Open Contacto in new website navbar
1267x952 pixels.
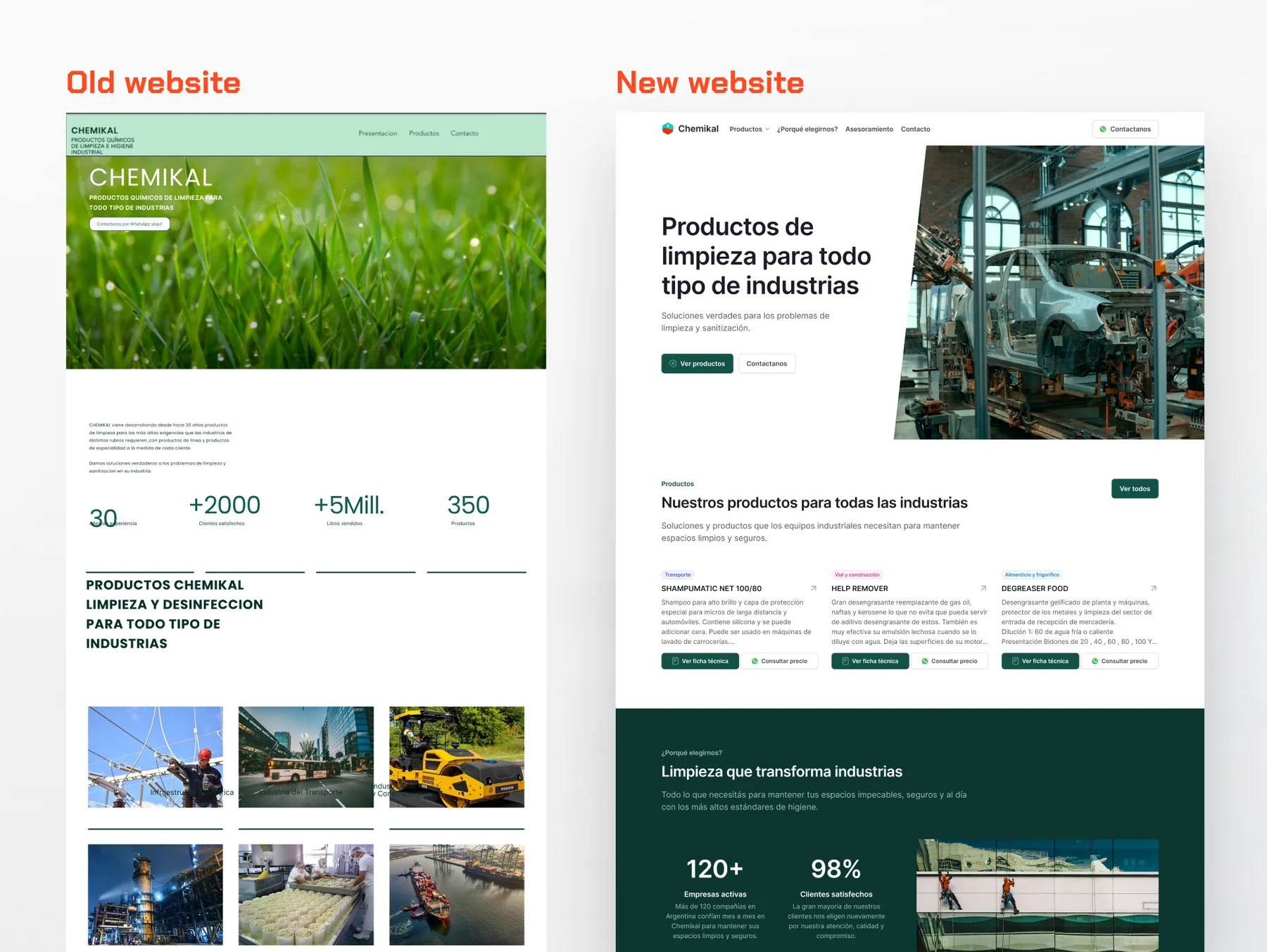915,129
